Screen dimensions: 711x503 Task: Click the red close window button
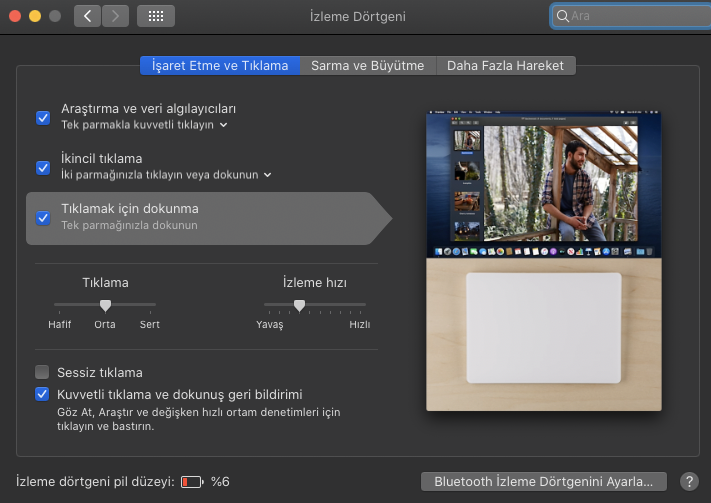click(15, 16)
